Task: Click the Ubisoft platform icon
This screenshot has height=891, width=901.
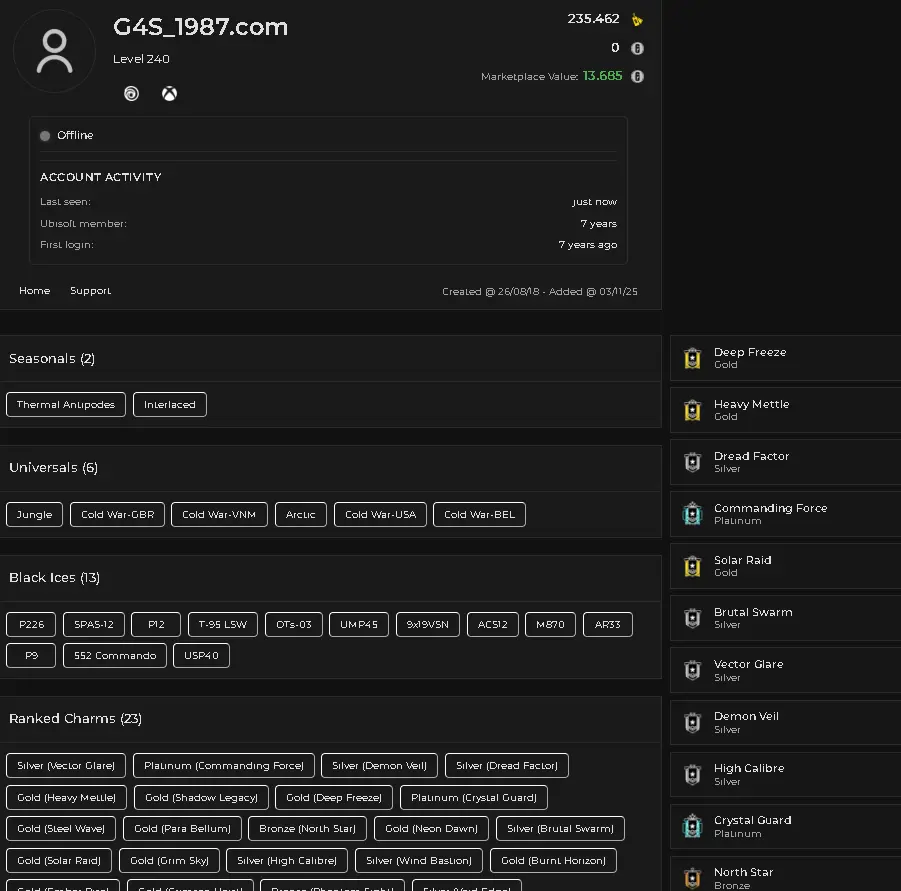Action: [131, 94]
